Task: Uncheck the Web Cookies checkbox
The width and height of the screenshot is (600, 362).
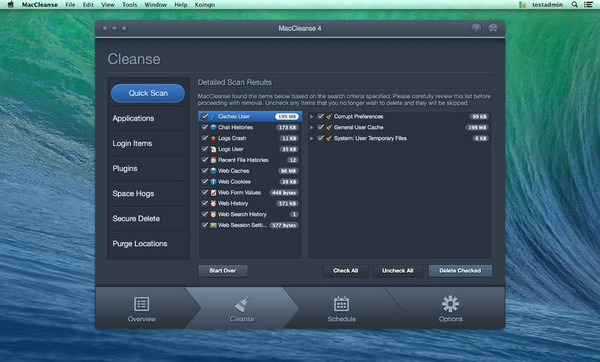Action: click(x=205, y=181)
